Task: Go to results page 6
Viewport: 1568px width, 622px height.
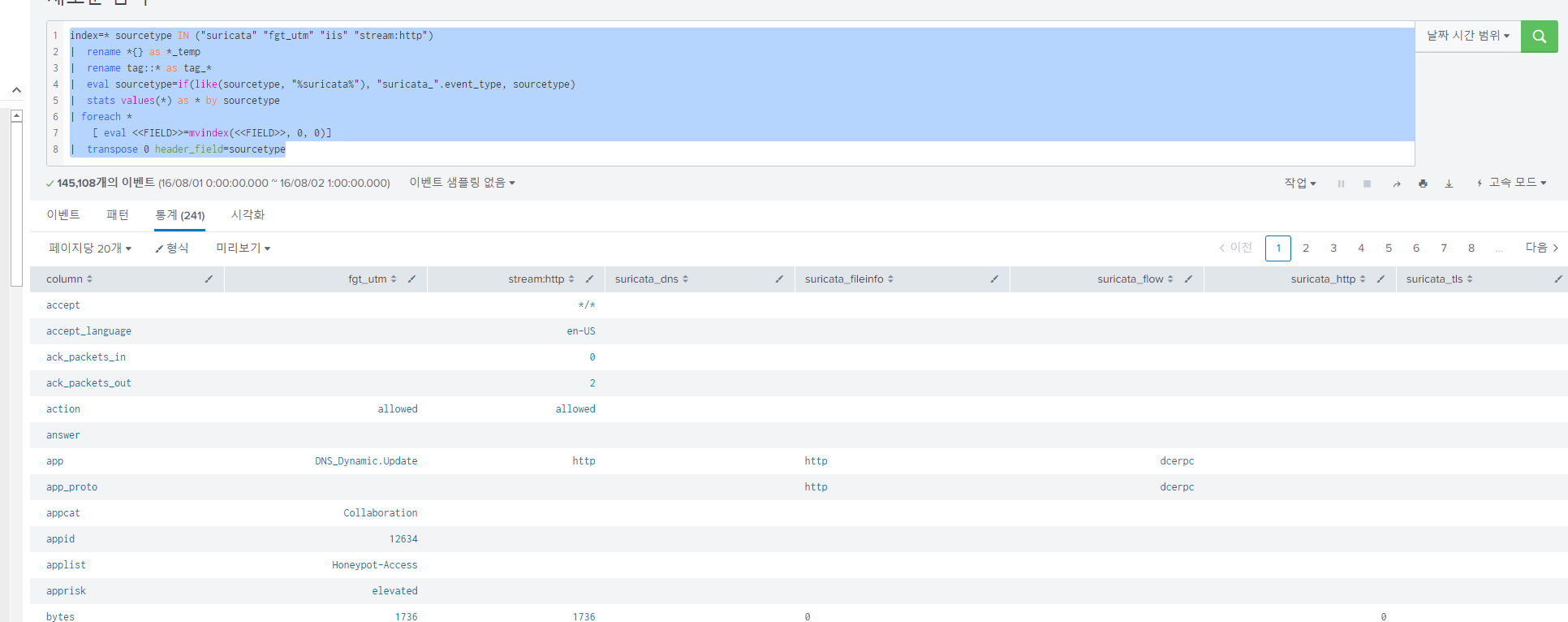Action: (1416, 248)
